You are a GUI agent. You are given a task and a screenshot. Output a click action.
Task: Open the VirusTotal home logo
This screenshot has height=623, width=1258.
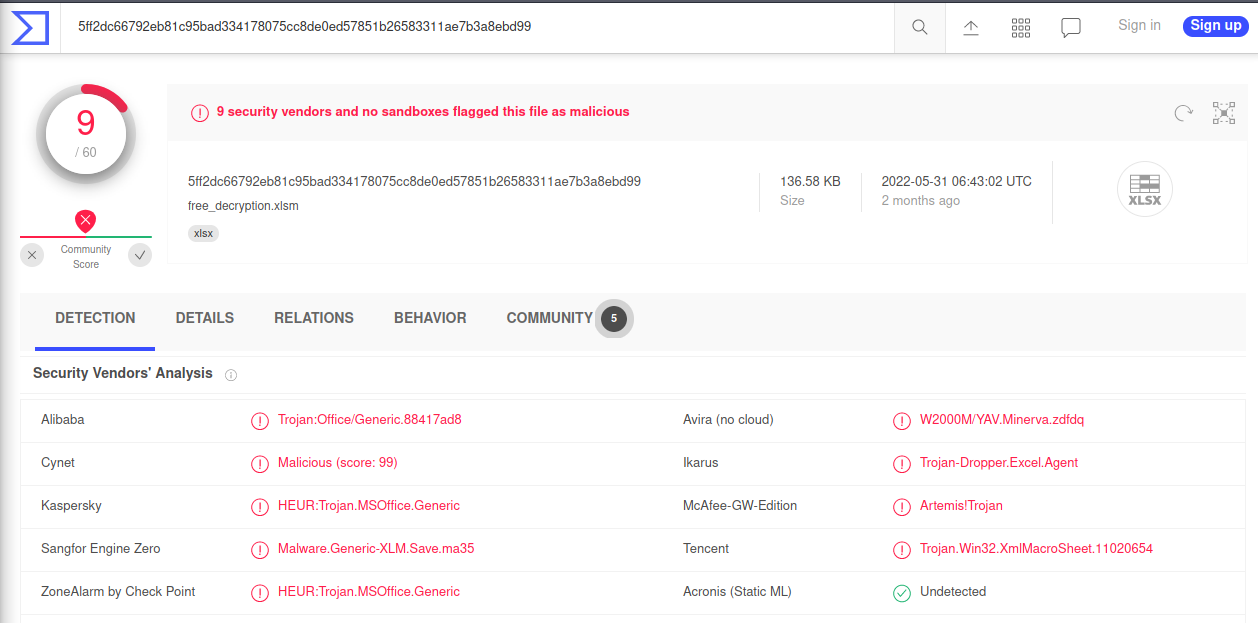click(30, 27)
